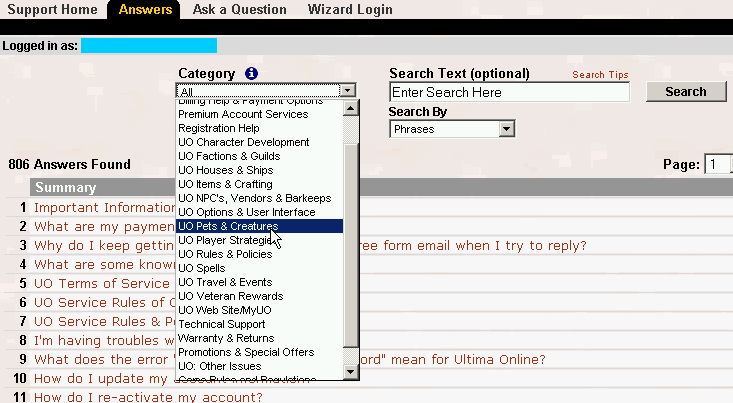Open answer 5 UO Terms of Service

[x=101, y=284]
